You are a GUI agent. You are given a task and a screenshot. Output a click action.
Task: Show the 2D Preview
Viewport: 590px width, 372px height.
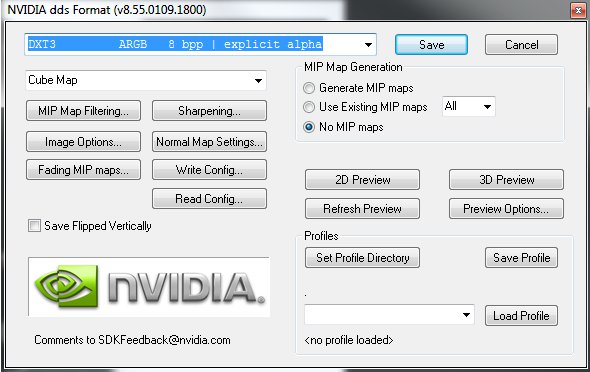click(x=362, y=179)
